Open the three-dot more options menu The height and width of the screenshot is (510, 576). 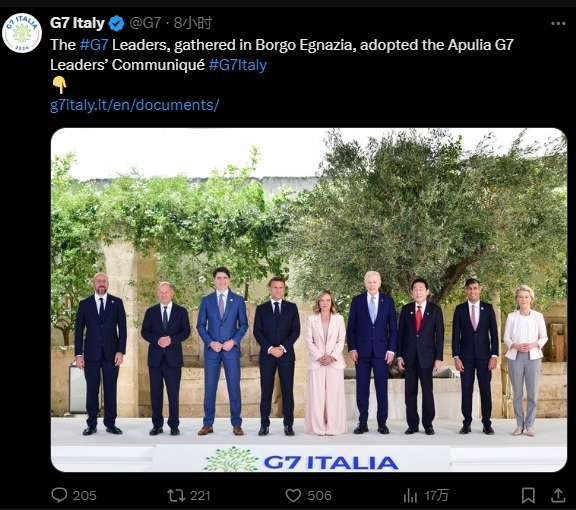pyautogui.click(x=558, y=24)
